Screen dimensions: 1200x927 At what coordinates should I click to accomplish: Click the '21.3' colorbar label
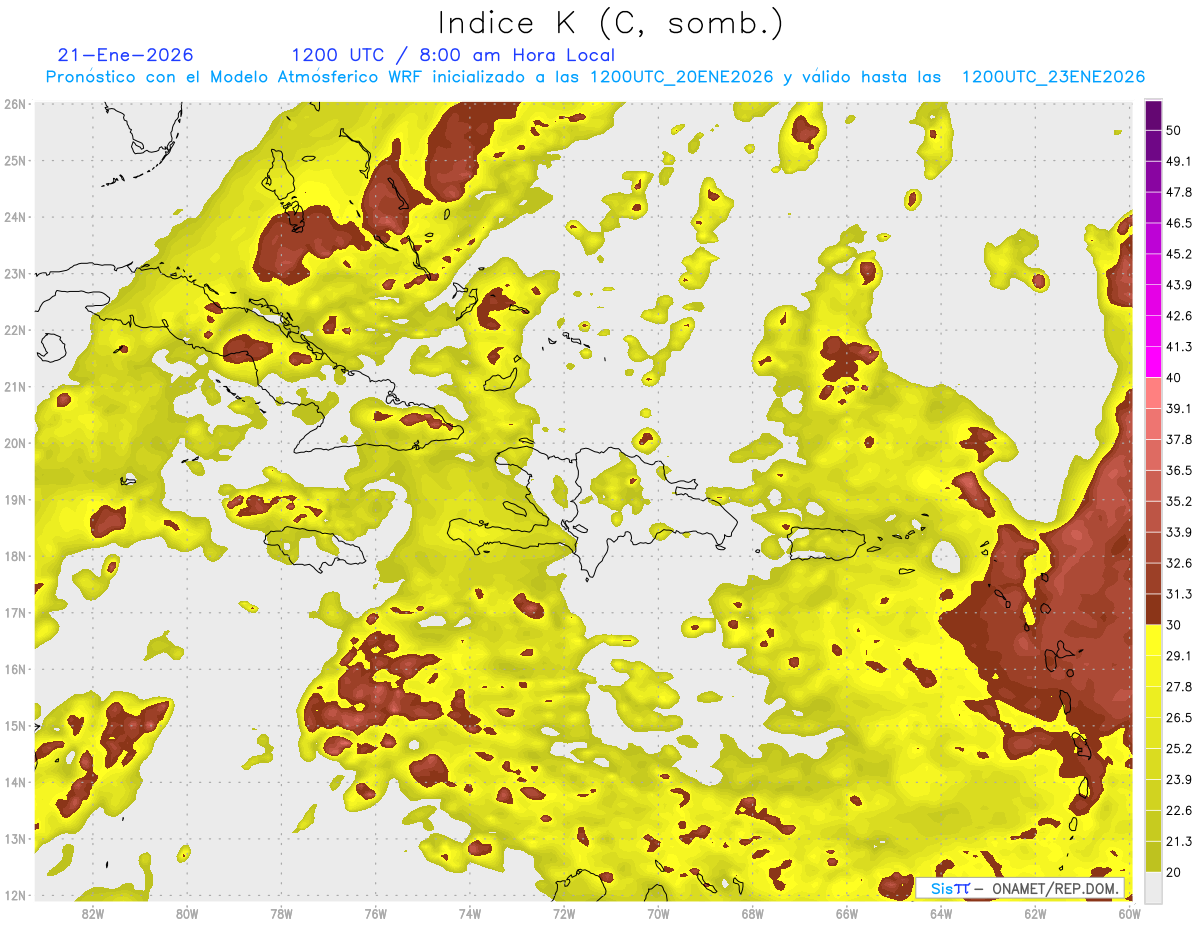tap(1180, 841)
